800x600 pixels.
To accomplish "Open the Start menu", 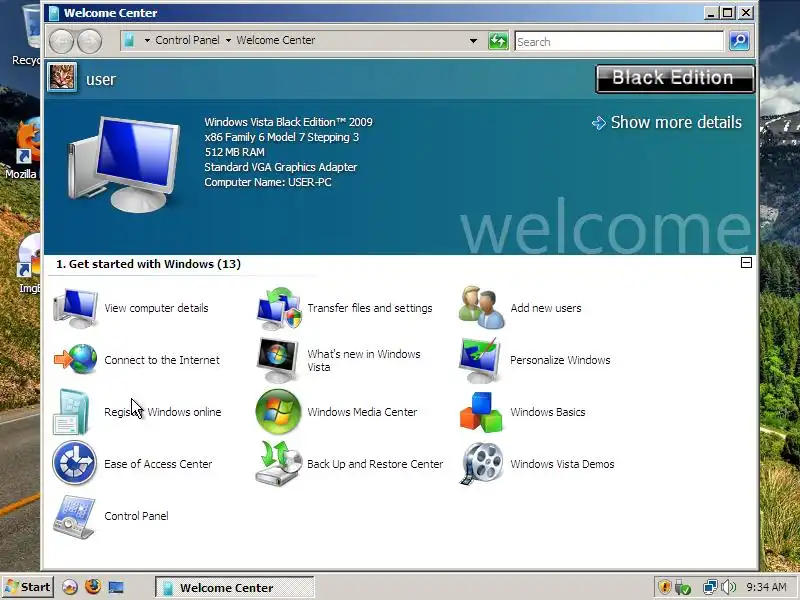I will [28, 587].
